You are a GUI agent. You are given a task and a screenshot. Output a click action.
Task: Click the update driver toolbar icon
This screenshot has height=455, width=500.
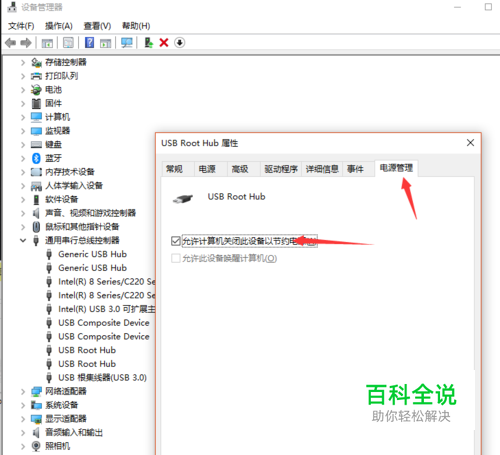(148, 43)
